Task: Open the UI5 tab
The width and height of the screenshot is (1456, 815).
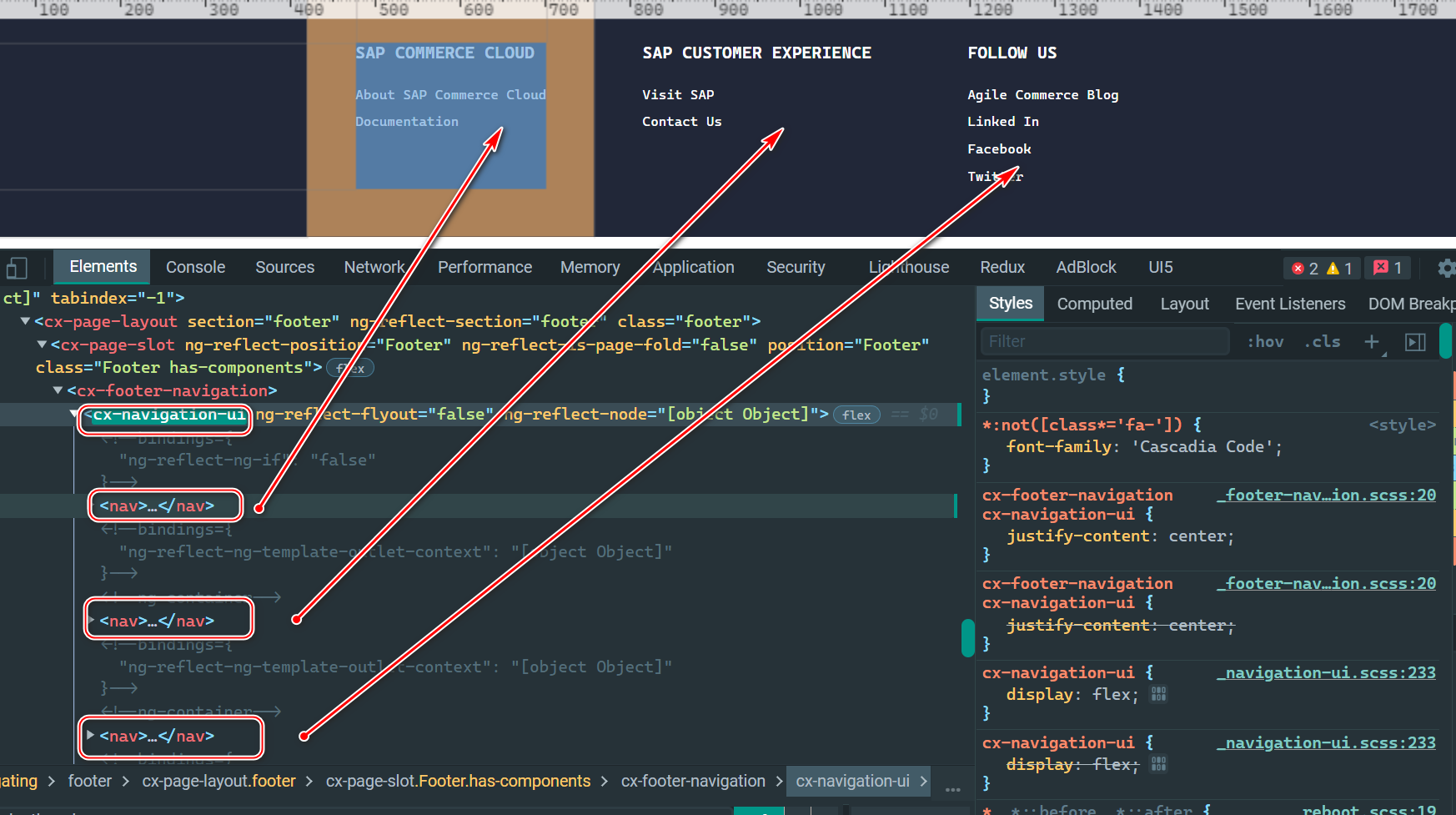Action: [x=1160, y=267]
